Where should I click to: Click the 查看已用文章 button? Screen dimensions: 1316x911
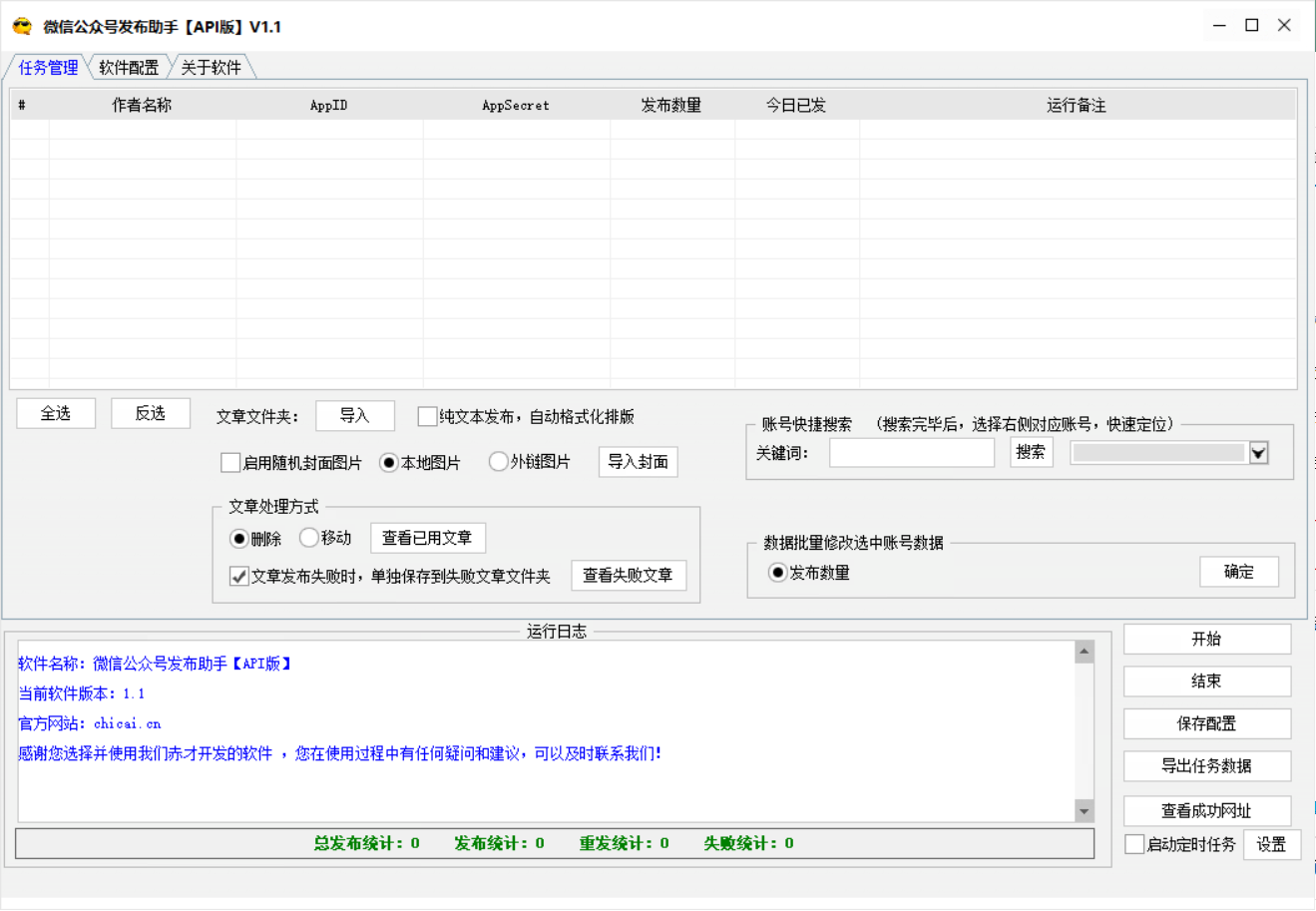[x=427, y=538]
